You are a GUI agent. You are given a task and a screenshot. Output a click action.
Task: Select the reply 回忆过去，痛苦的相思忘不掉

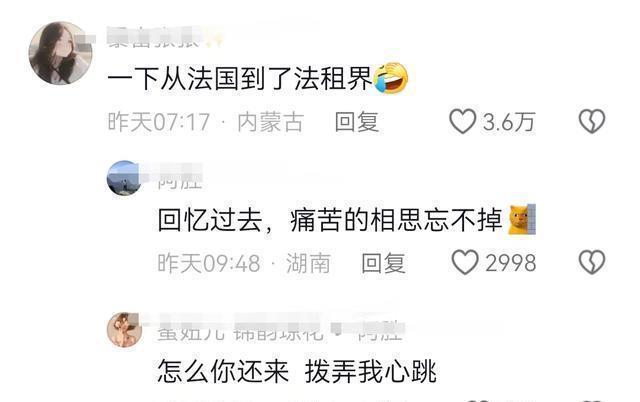[330, 220]
